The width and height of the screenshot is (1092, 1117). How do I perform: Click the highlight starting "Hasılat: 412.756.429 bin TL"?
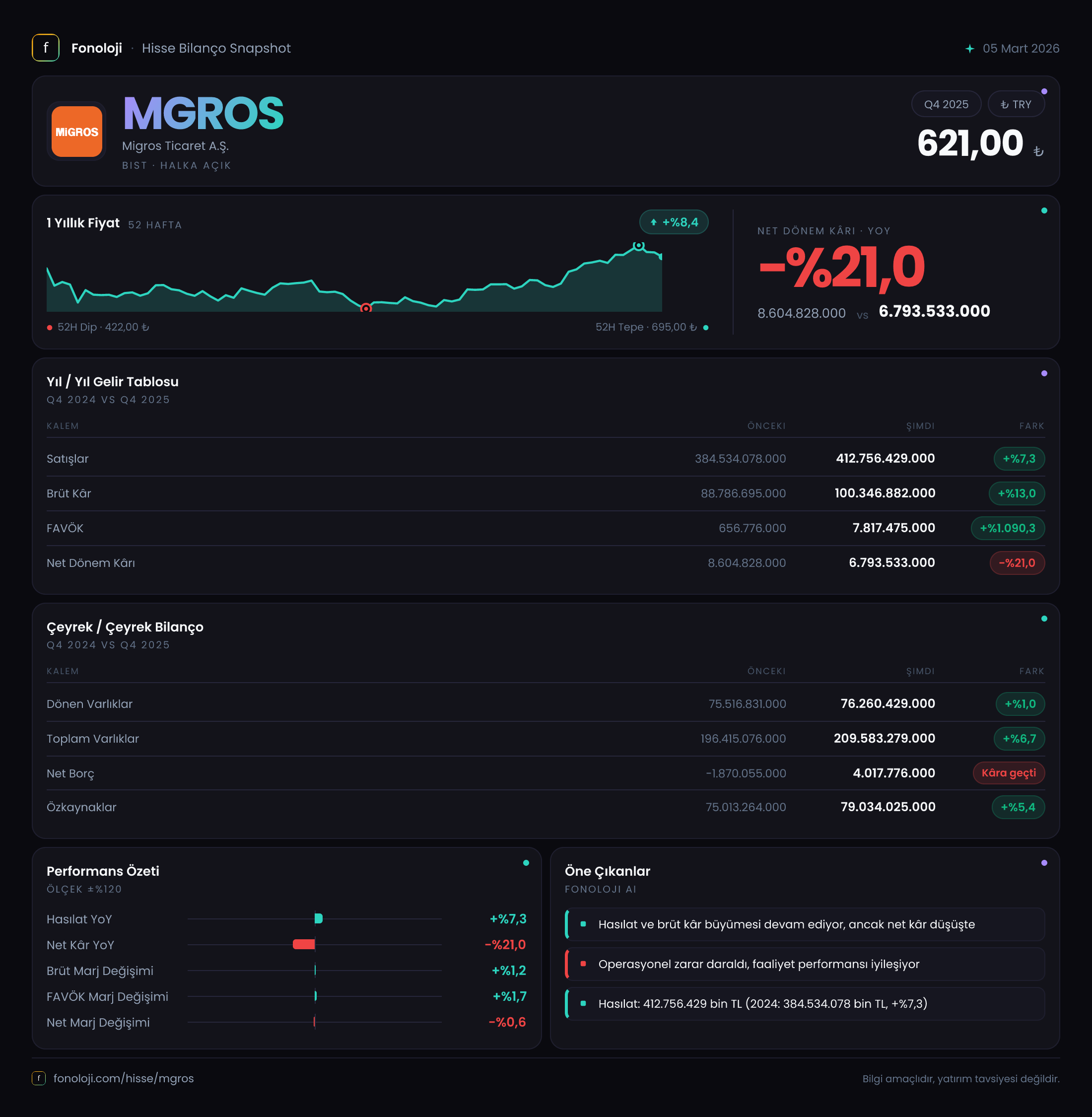[x=805, y=1003]
